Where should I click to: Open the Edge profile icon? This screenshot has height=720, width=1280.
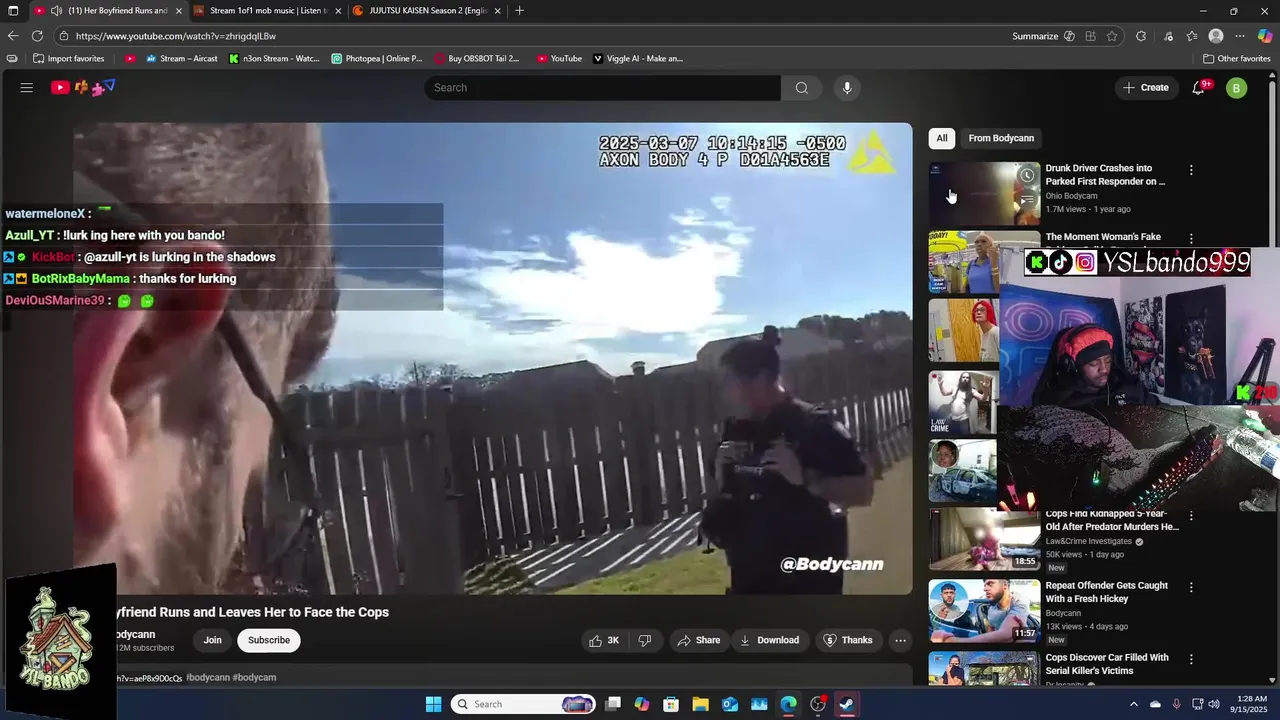tap(1216, 36)
